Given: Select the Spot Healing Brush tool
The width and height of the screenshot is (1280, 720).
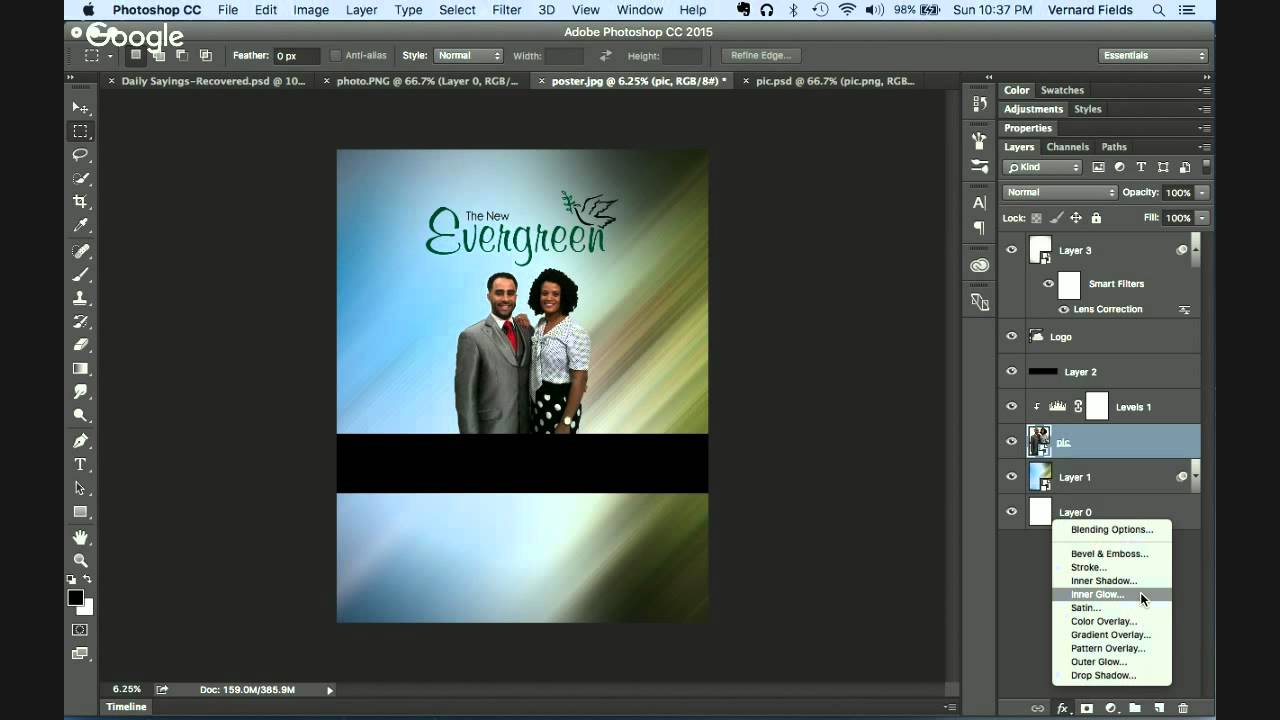Looking at the screenshot, I should click(x=80, y=251).
